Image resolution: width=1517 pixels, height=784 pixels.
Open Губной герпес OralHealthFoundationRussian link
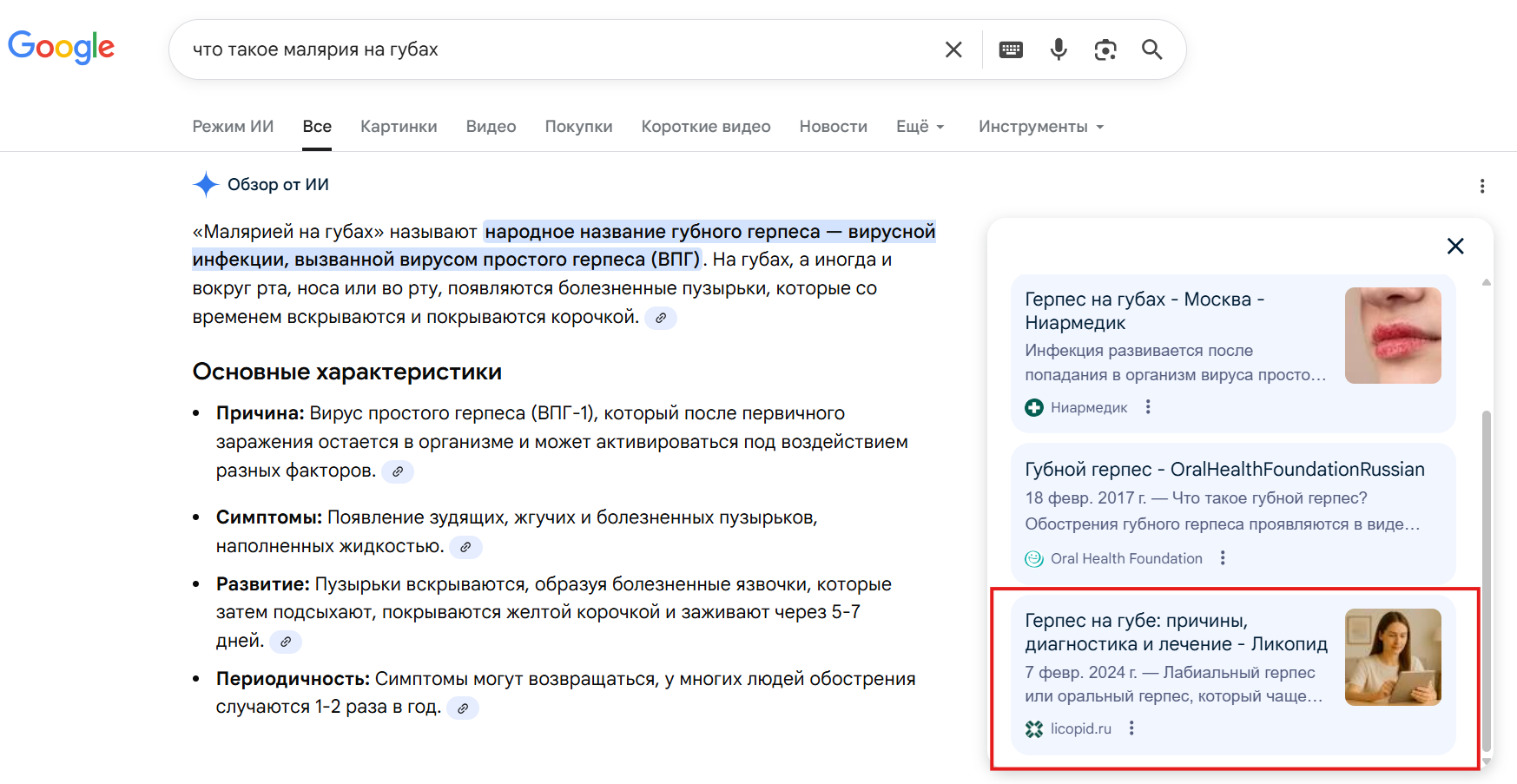(x=1224, y=470)
